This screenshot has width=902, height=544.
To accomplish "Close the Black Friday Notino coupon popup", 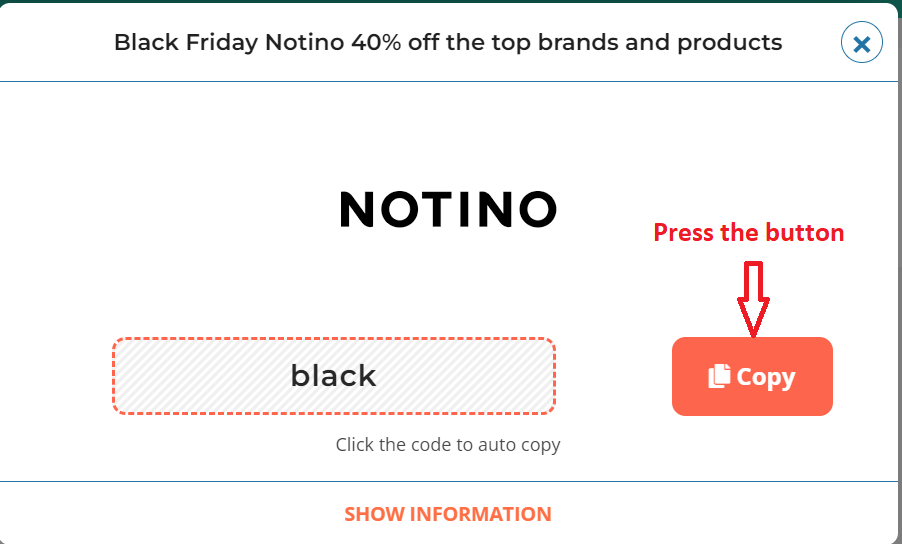I will coord(861,43).
